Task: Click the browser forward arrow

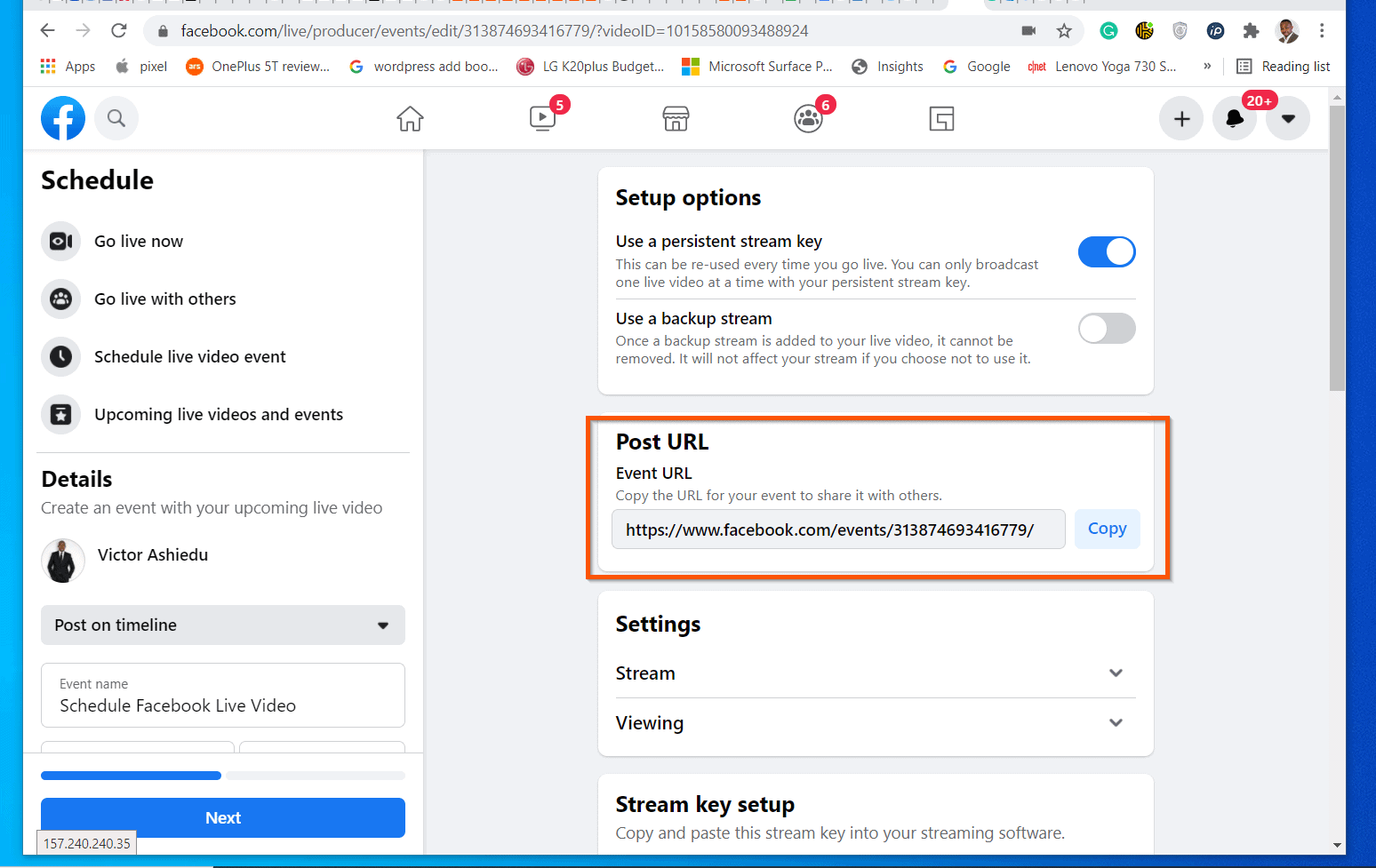Action: click(84, 31)
